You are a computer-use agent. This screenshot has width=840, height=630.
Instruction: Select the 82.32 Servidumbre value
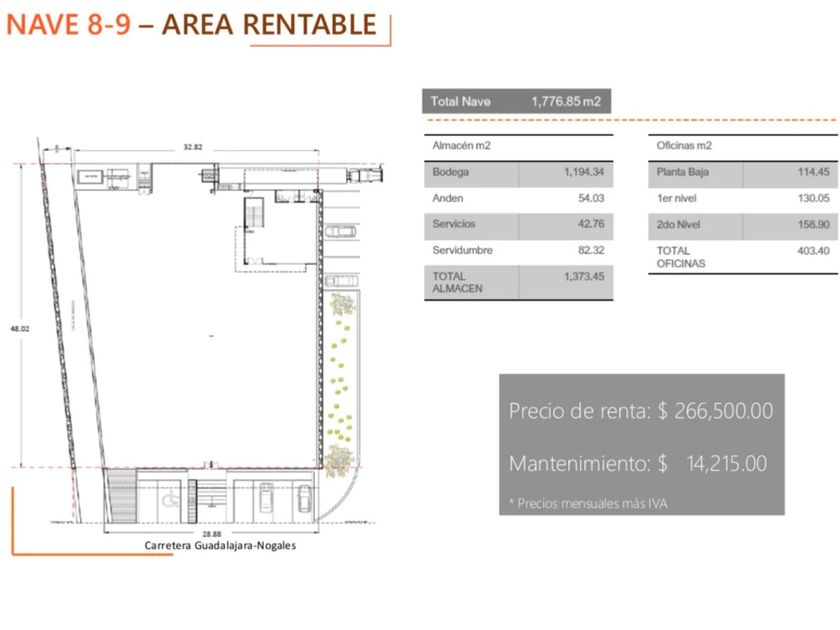click(591, 250)
